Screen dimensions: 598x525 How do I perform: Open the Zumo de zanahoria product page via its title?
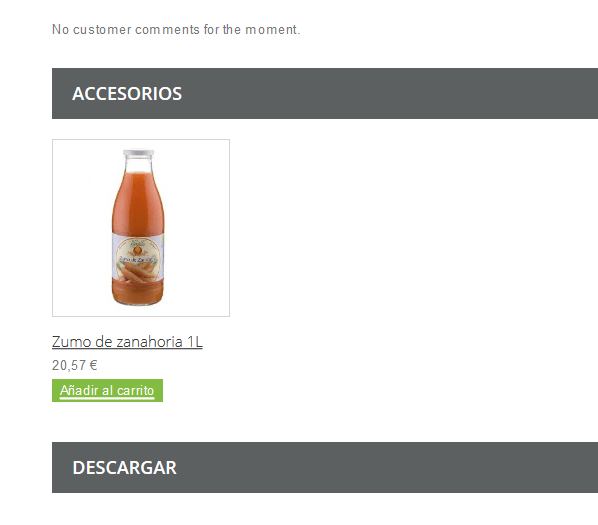127,342
